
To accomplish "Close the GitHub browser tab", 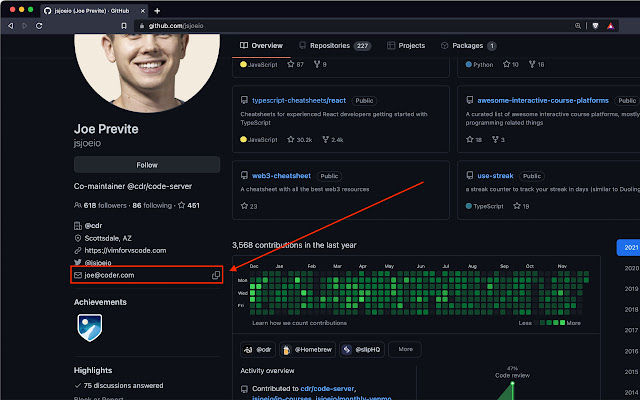I will (142, 11).
